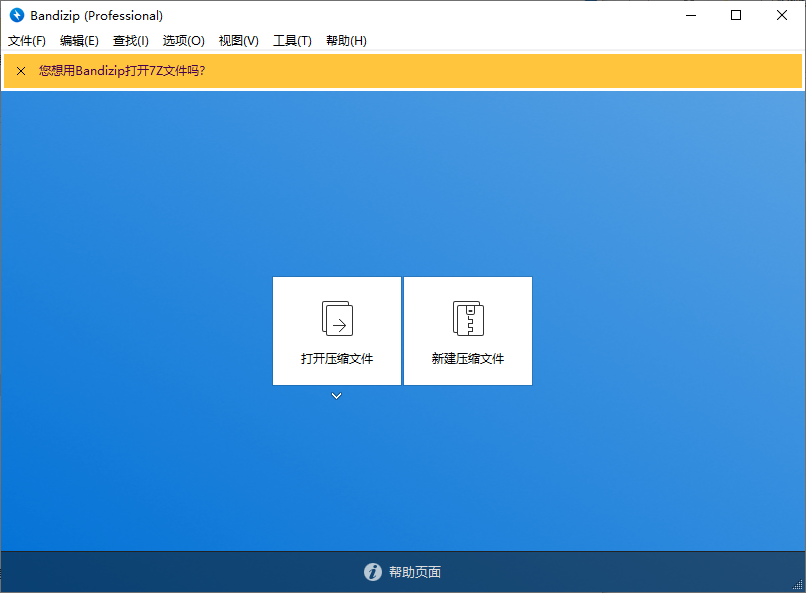Viewport: 806px width, 593px height.
Task: Open the 文件(F) menu
Action: pyautogui.click(x=27, y=41)
